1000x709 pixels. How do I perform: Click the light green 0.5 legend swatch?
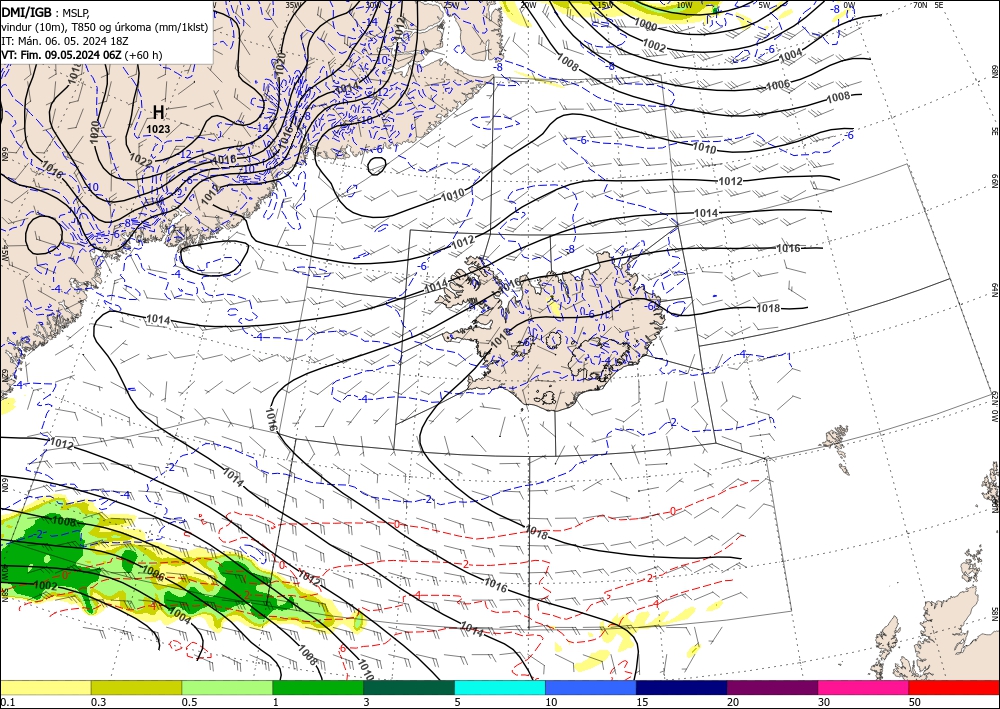tap(227, 687)
